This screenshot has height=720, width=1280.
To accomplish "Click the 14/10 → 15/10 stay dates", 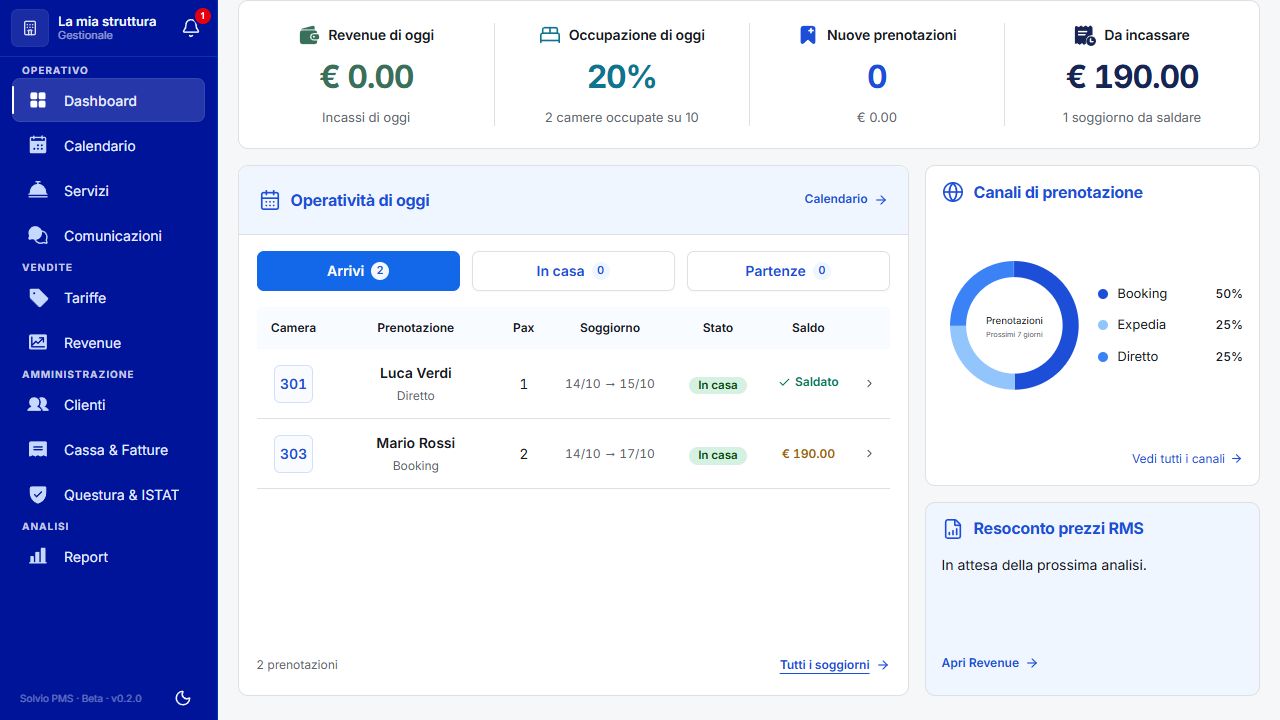I will point(610,384).
